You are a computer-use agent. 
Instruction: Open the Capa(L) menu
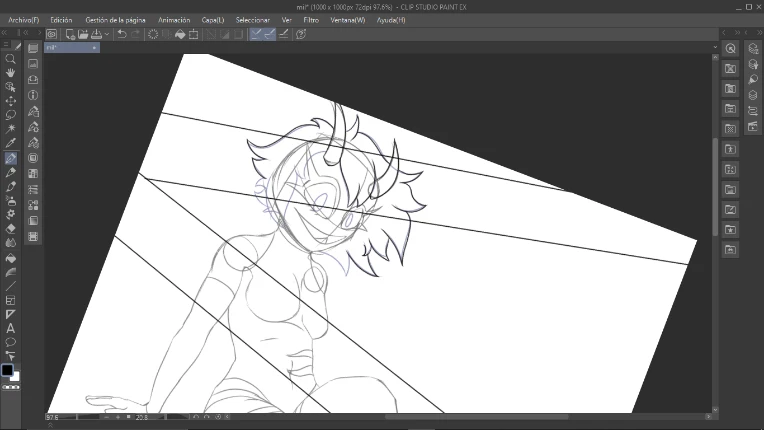point(213,20)
